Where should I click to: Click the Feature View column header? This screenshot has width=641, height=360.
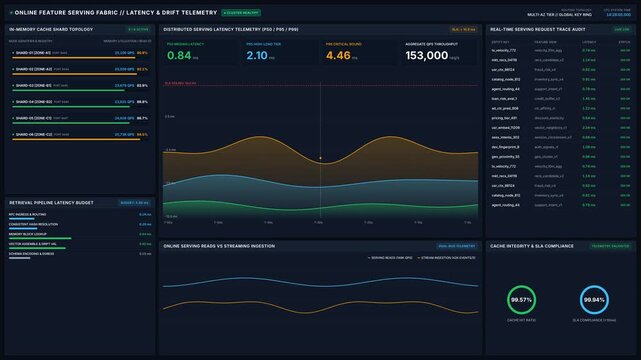(x=545, y=42)
